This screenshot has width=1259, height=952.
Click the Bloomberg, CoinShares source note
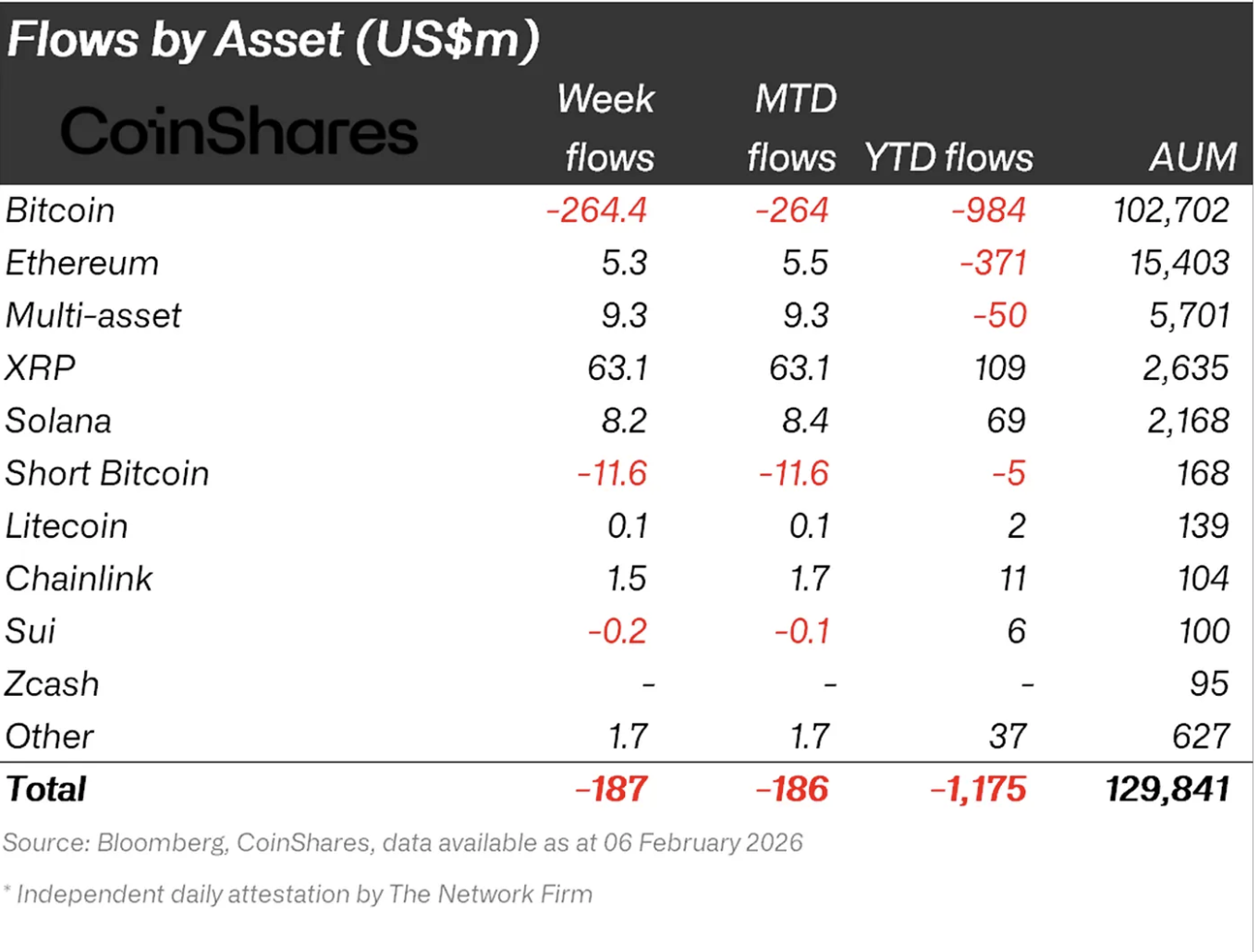coord(402,843)
